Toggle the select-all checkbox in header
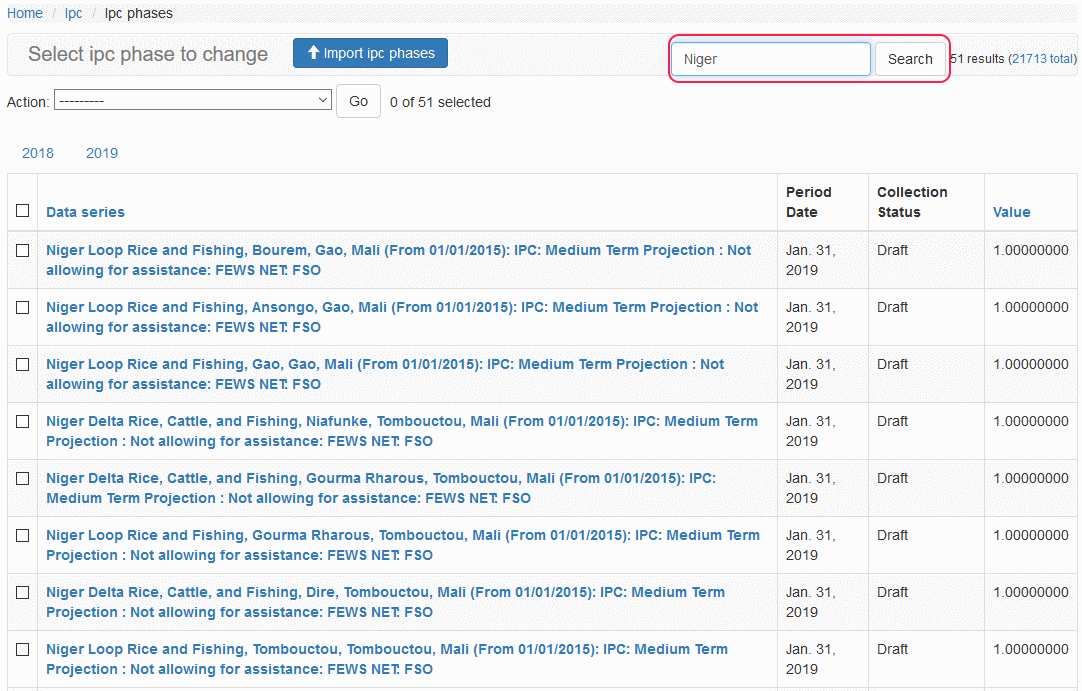 23,211
